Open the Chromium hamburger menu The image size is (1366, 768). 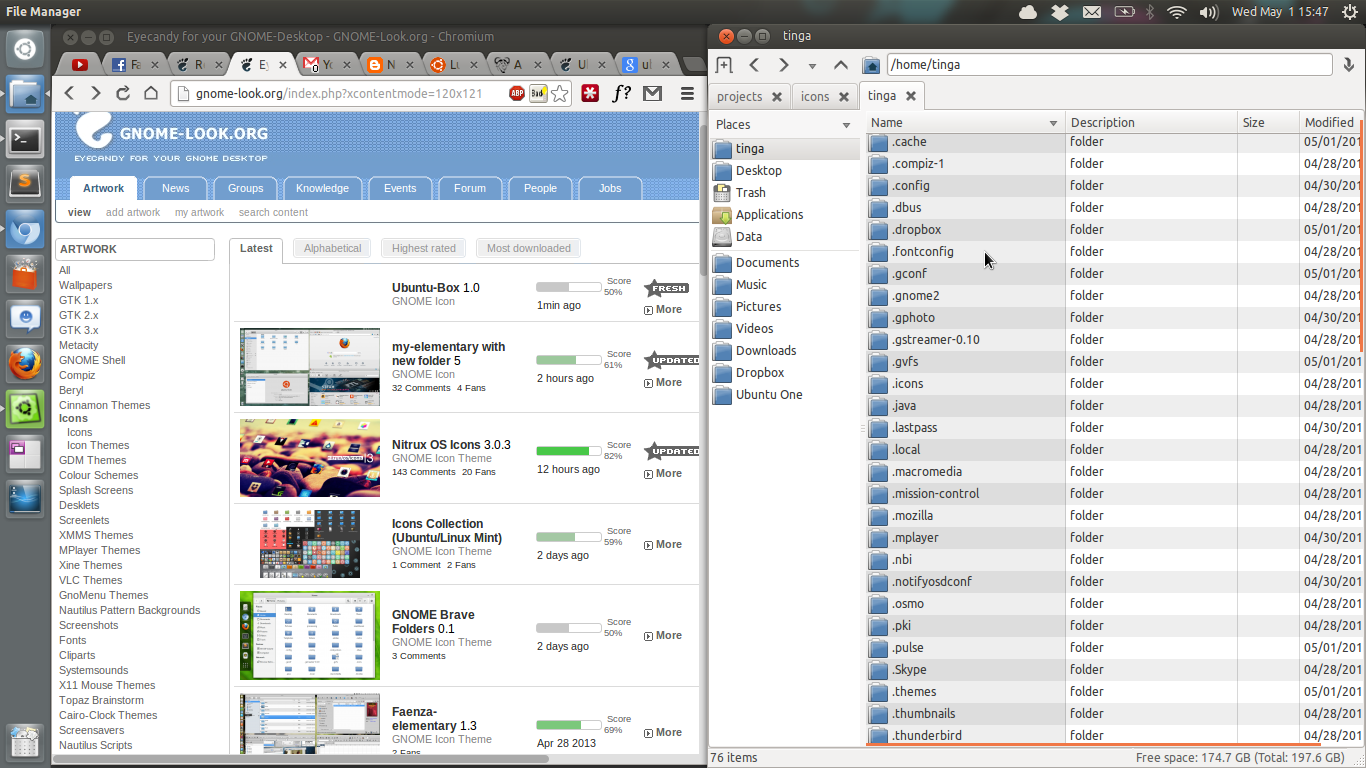coord(688,94)
